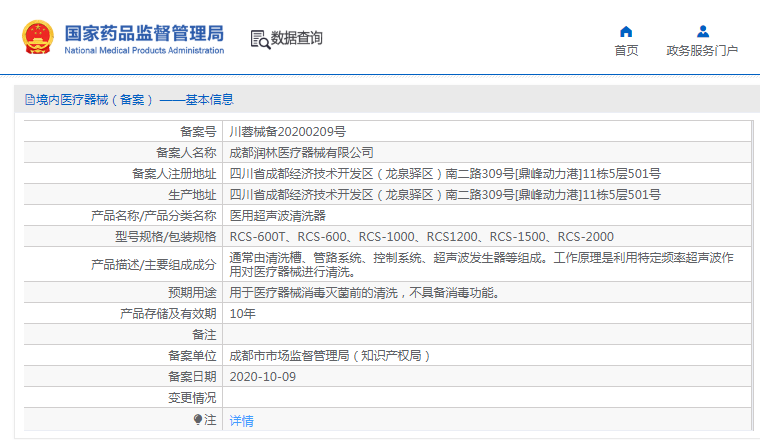
Task: Click the 变更情况 label
Action: pyautogui.click(x=192, y=398)
